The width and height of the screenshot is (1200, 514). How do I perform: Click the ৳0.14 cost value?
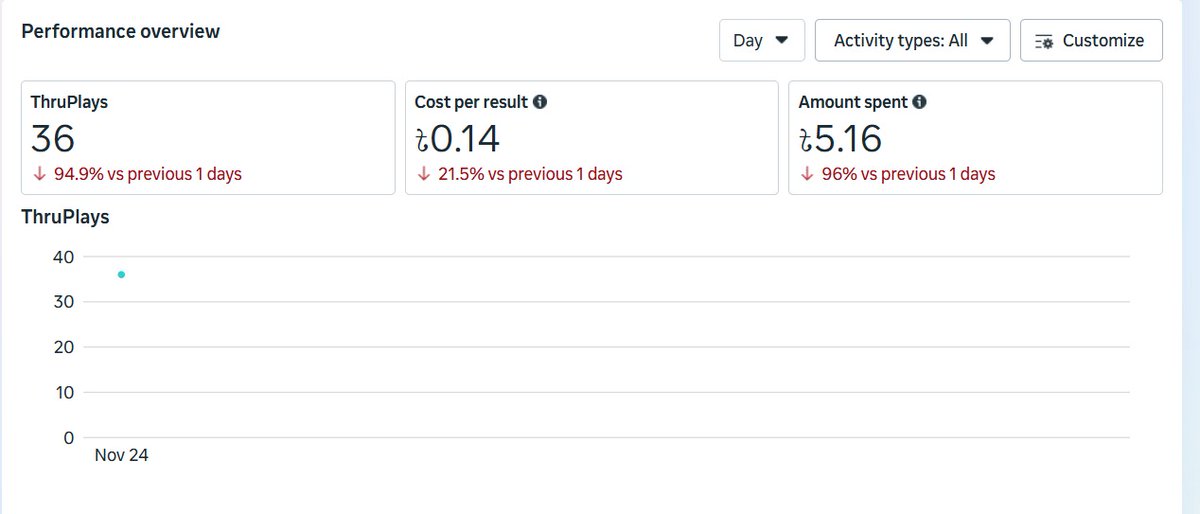coord(457,139)
